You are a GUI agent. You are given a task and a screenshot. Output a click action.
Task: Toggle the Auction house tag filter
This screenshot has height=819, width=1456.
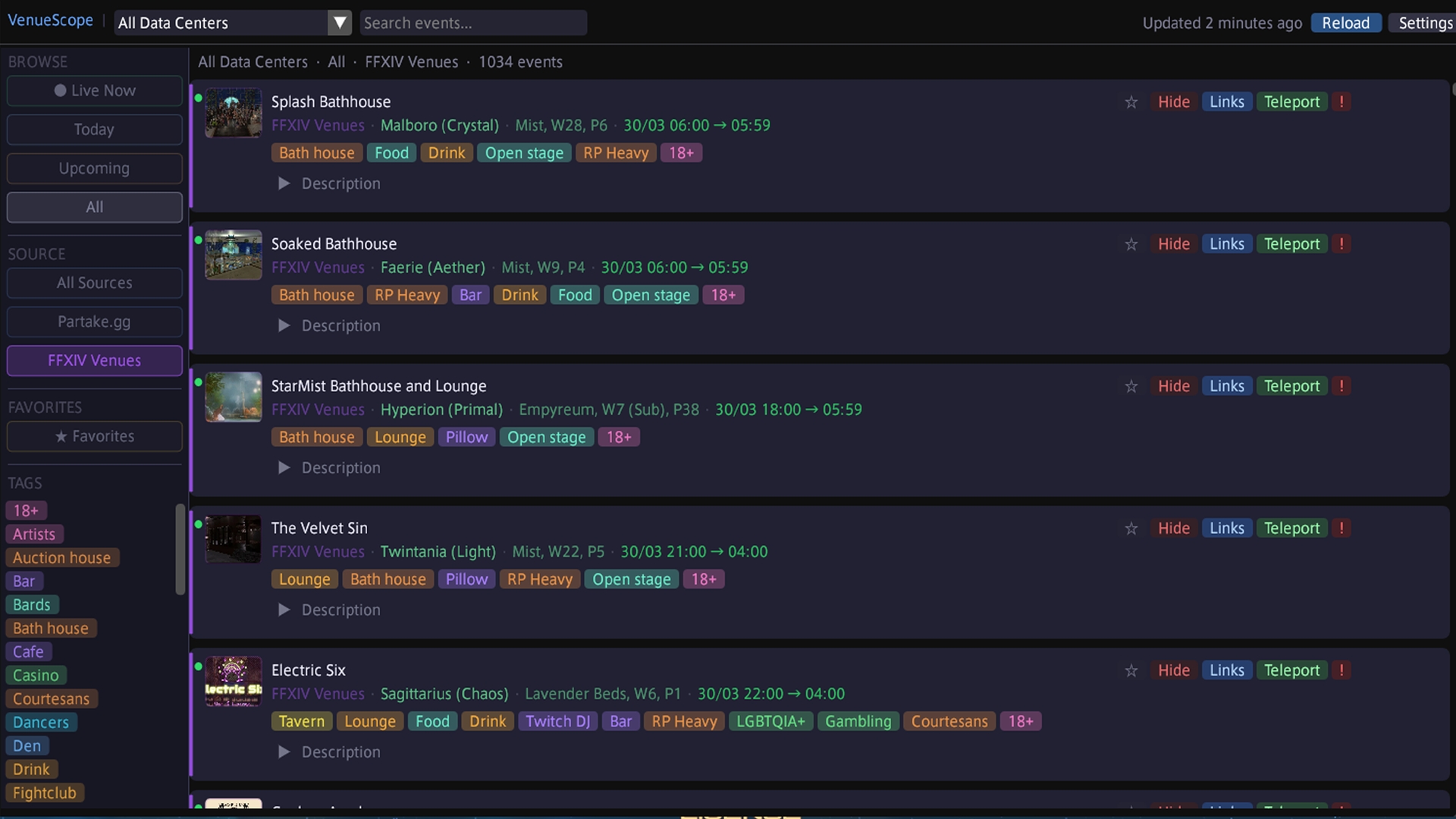[x=62, y=557]
